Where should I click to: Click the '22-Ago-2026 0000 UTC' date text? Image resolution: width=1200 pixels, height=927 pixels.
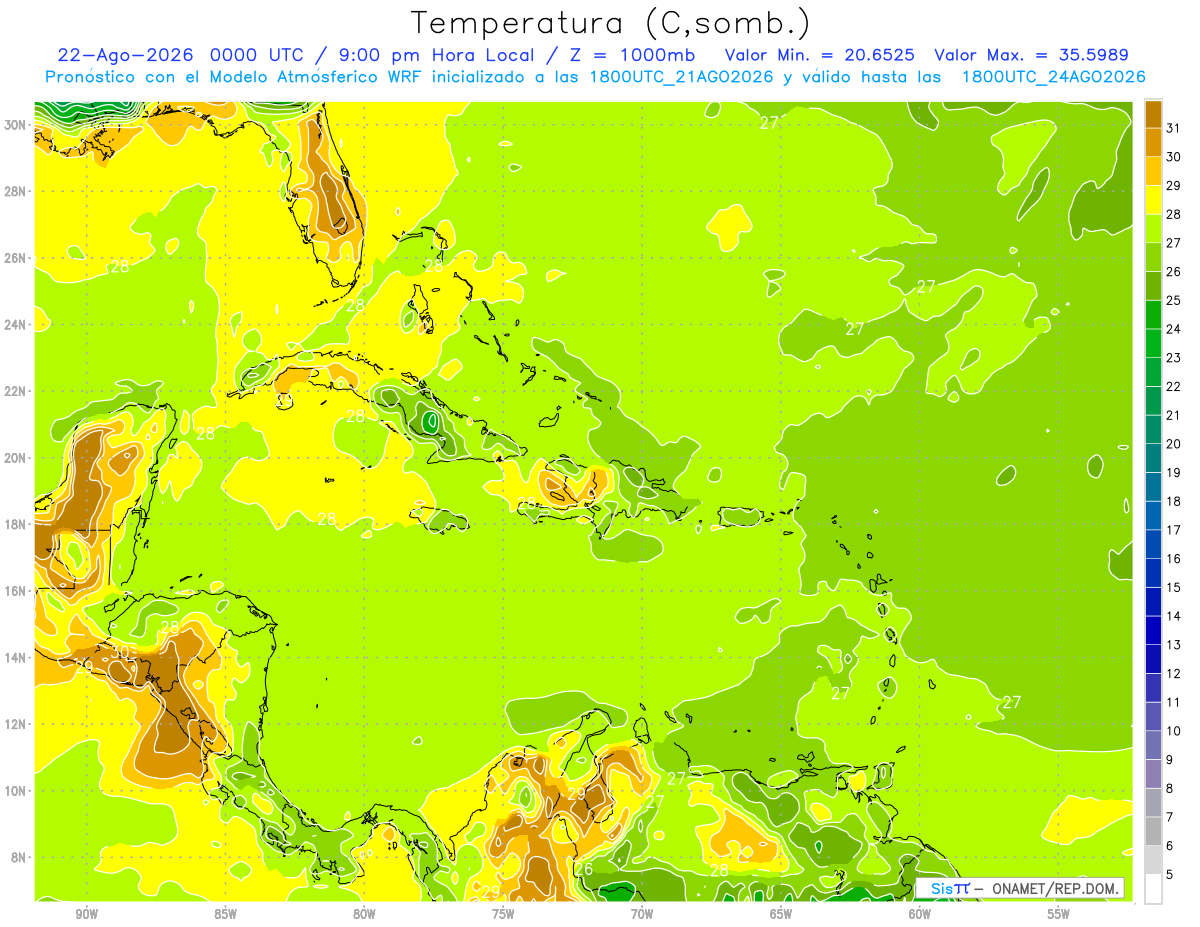pos(179,55)
